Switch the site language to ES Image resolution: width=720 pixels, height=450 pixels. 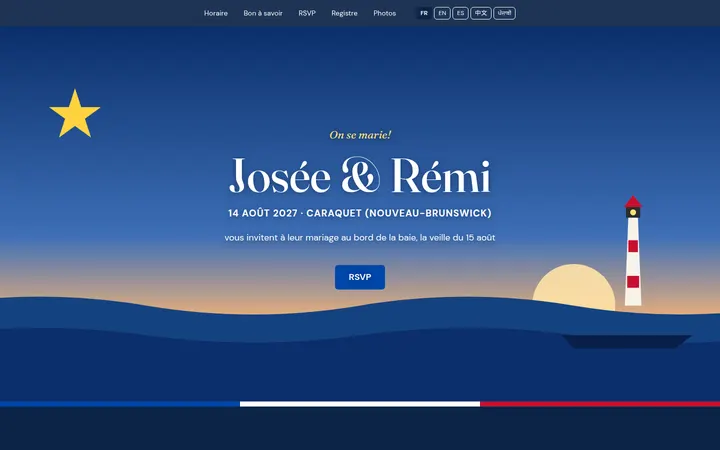pyautogui.click(x=461, y=13)
